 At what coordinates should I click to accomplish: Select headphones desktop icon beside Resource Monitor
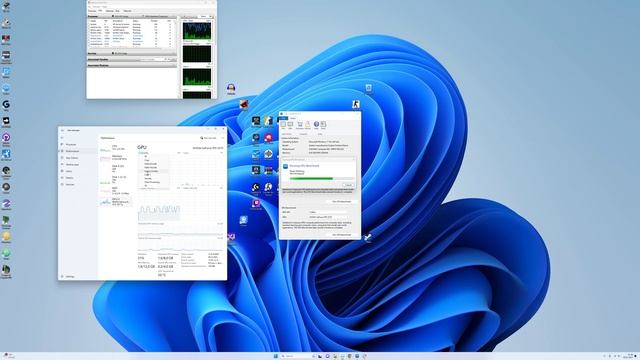pyautogui.click(x=231, y=89)
